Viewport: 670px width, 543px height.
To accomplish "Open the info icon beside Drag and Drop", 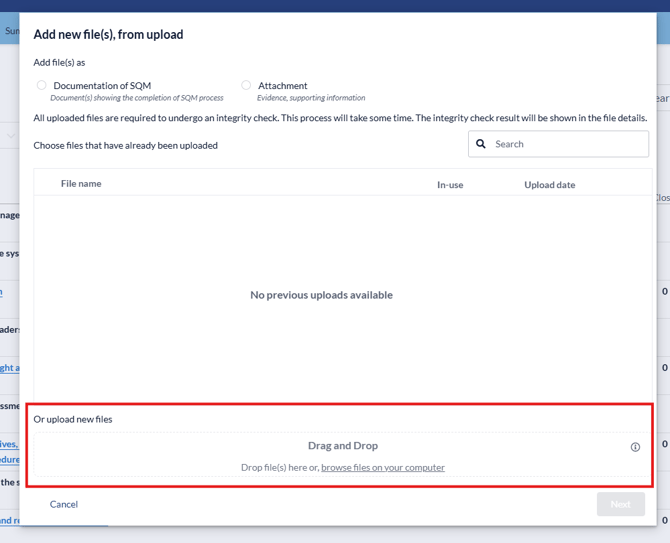I will [635, 447].
